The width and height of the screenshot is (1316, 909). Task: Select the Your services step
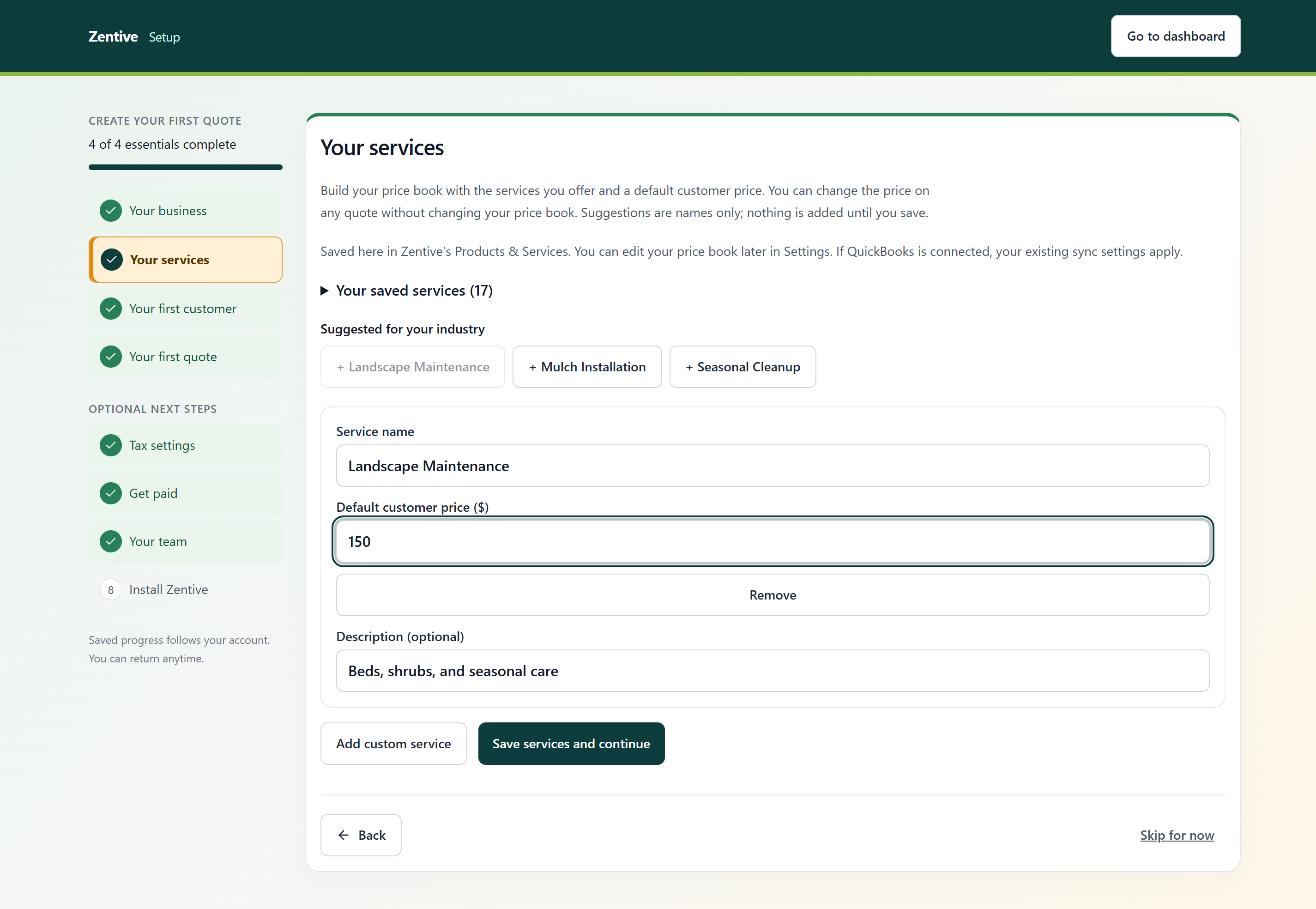pos(186,260)
